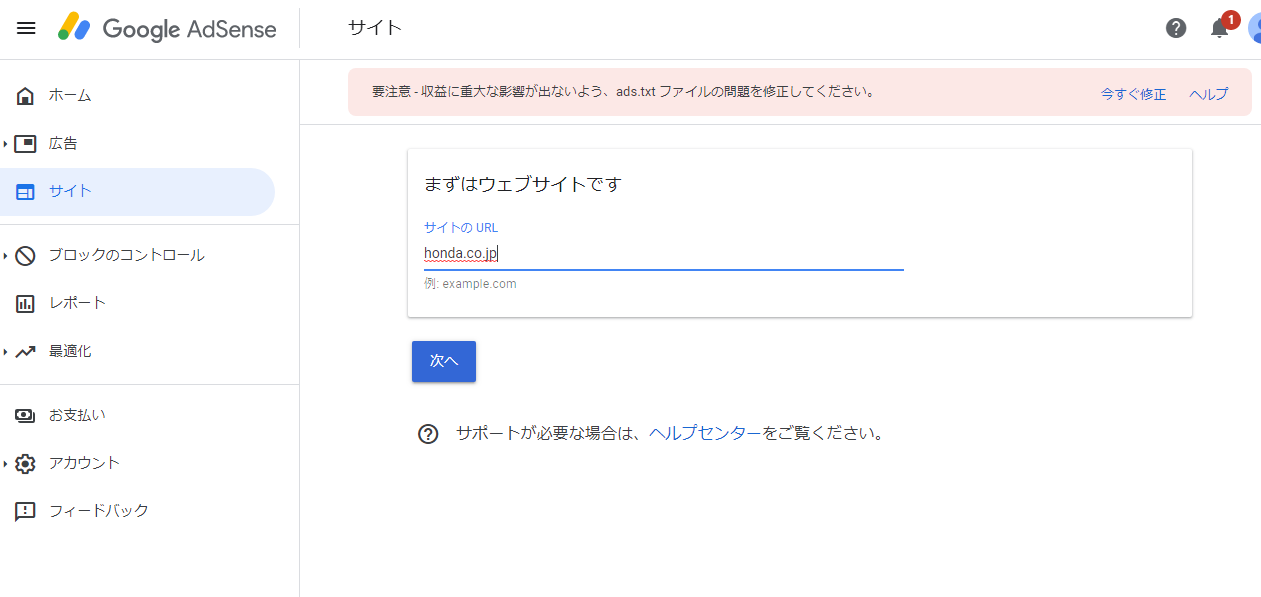Click the フィードバック feedback icon
Image resolution: width=1261 pixels, height=597 pixels.
click(25, 511)
